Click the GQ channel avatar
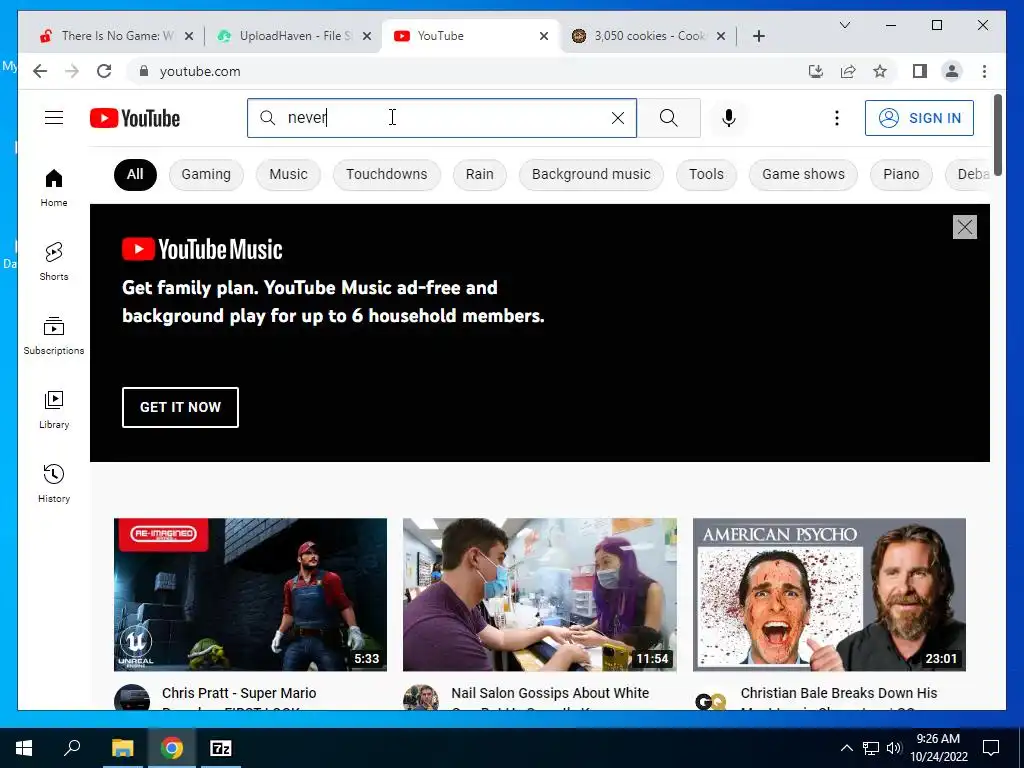 [711, 701]
